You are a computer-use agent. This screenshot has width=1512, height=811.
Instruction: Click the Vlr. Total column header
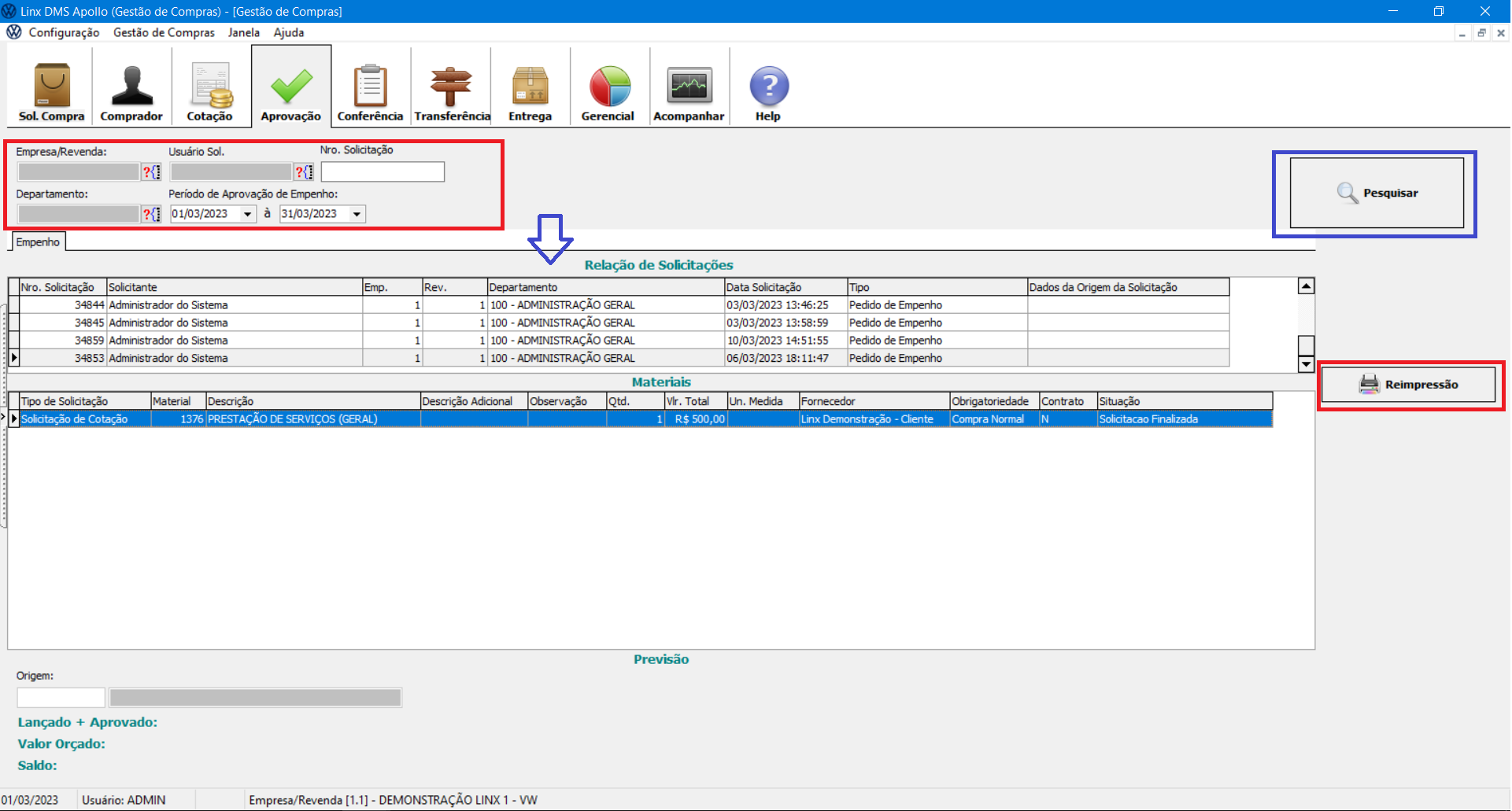coord(696,402)
